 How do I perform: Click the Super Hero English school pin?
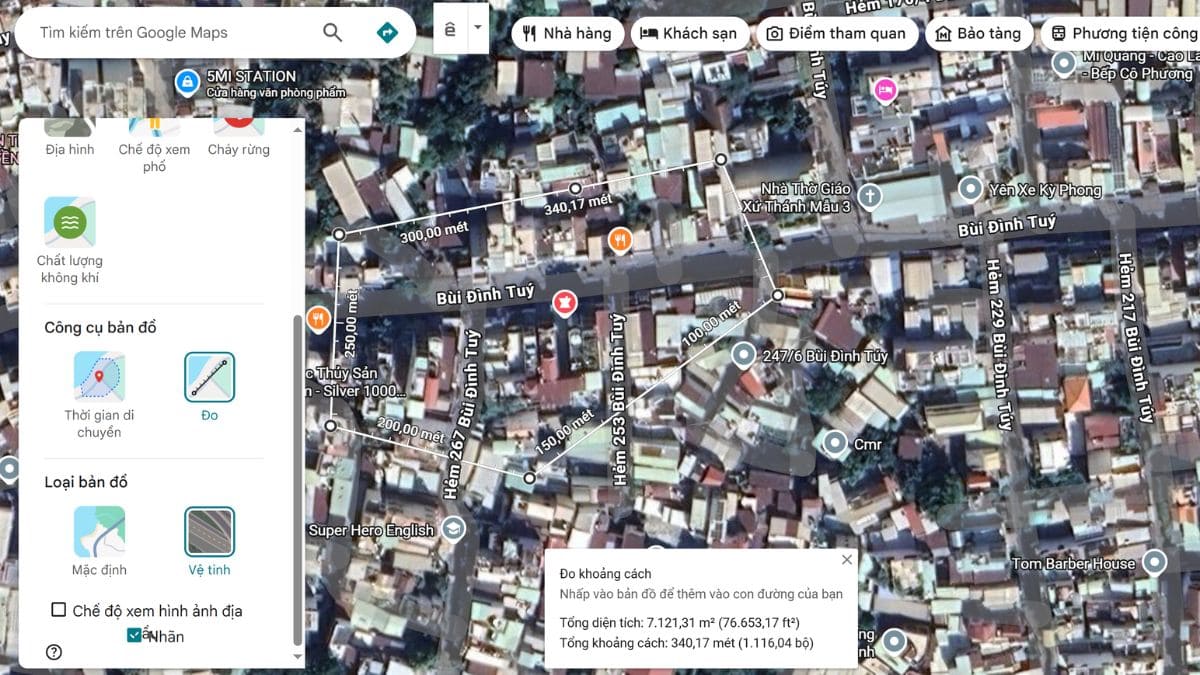[x=455, y=529]
